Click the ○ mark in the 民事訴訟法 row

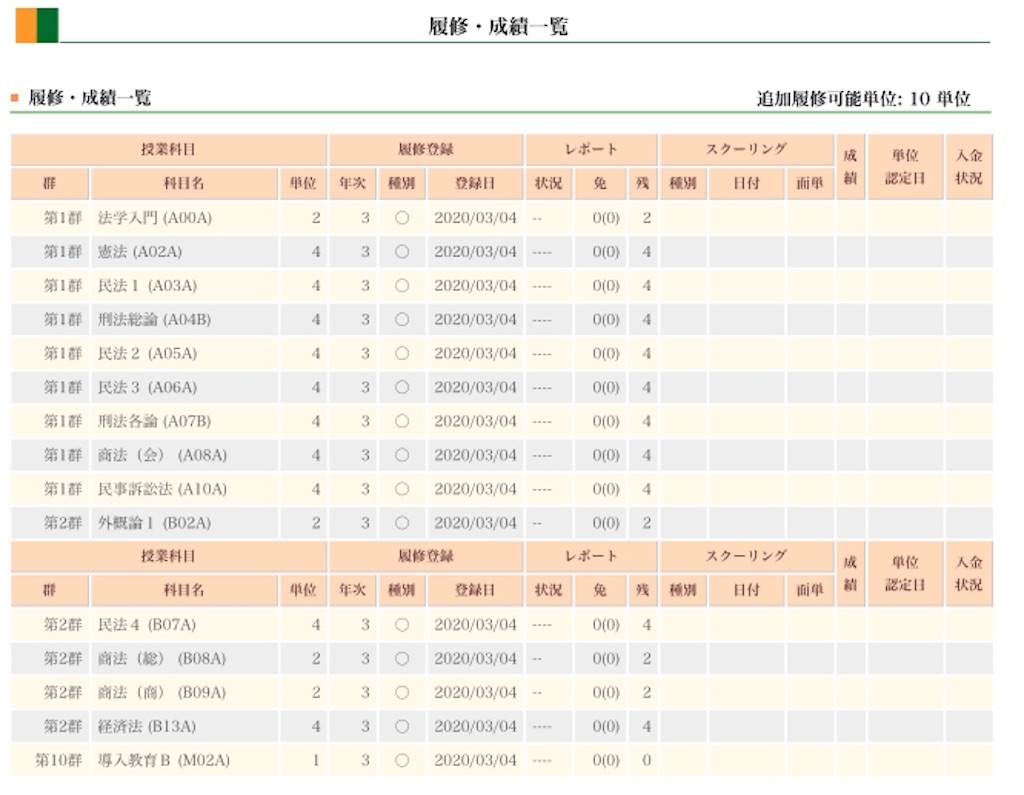[x=402, y=490]
